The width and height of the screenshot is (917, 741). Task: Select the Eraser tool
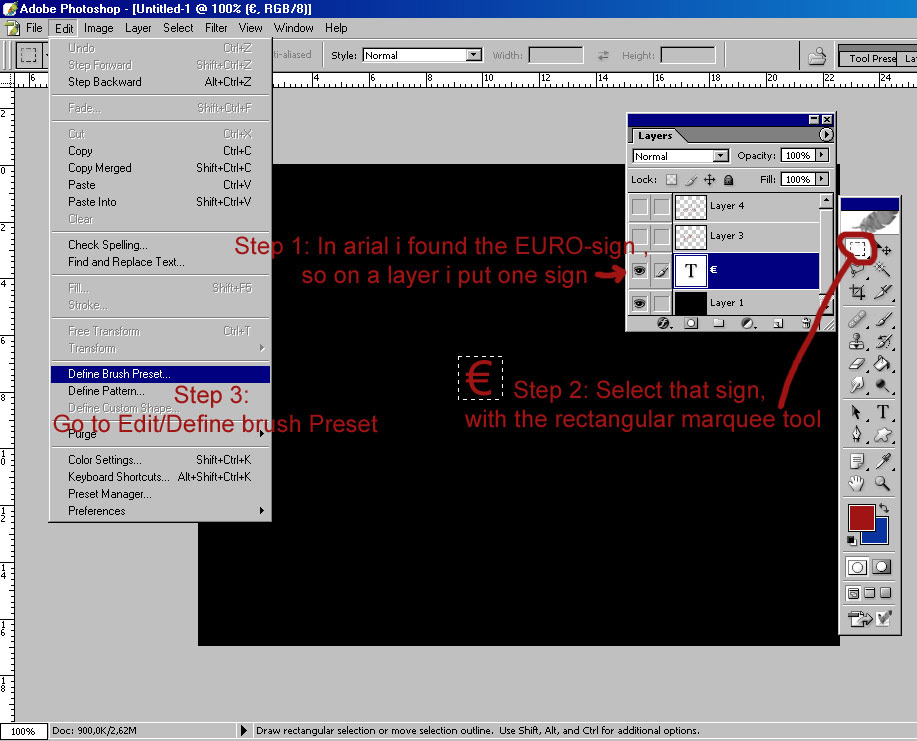(x=857, y=364)
